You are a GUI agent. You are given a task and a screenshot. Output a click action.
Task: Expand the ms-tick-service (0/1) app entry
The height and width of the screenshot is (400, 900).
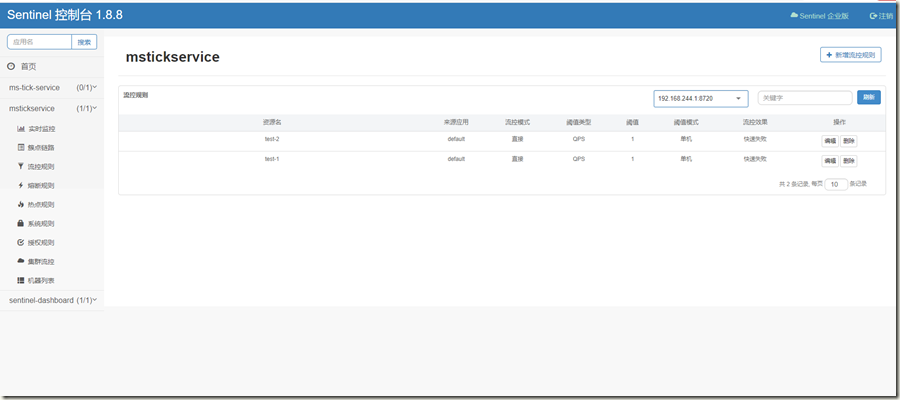pyautogui.click(x=52, y=88)
